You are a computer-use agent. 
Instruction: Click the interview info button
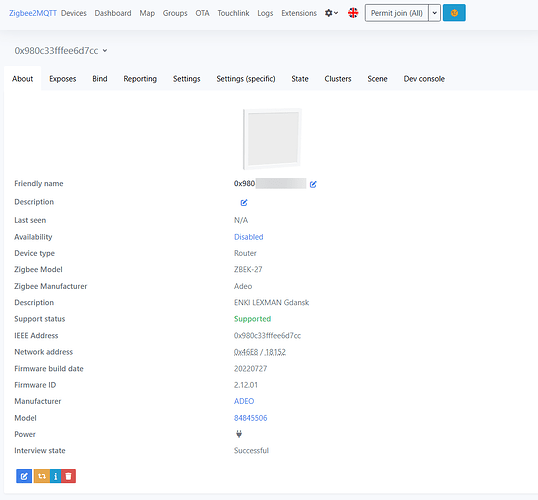click(x=56, y=476)
